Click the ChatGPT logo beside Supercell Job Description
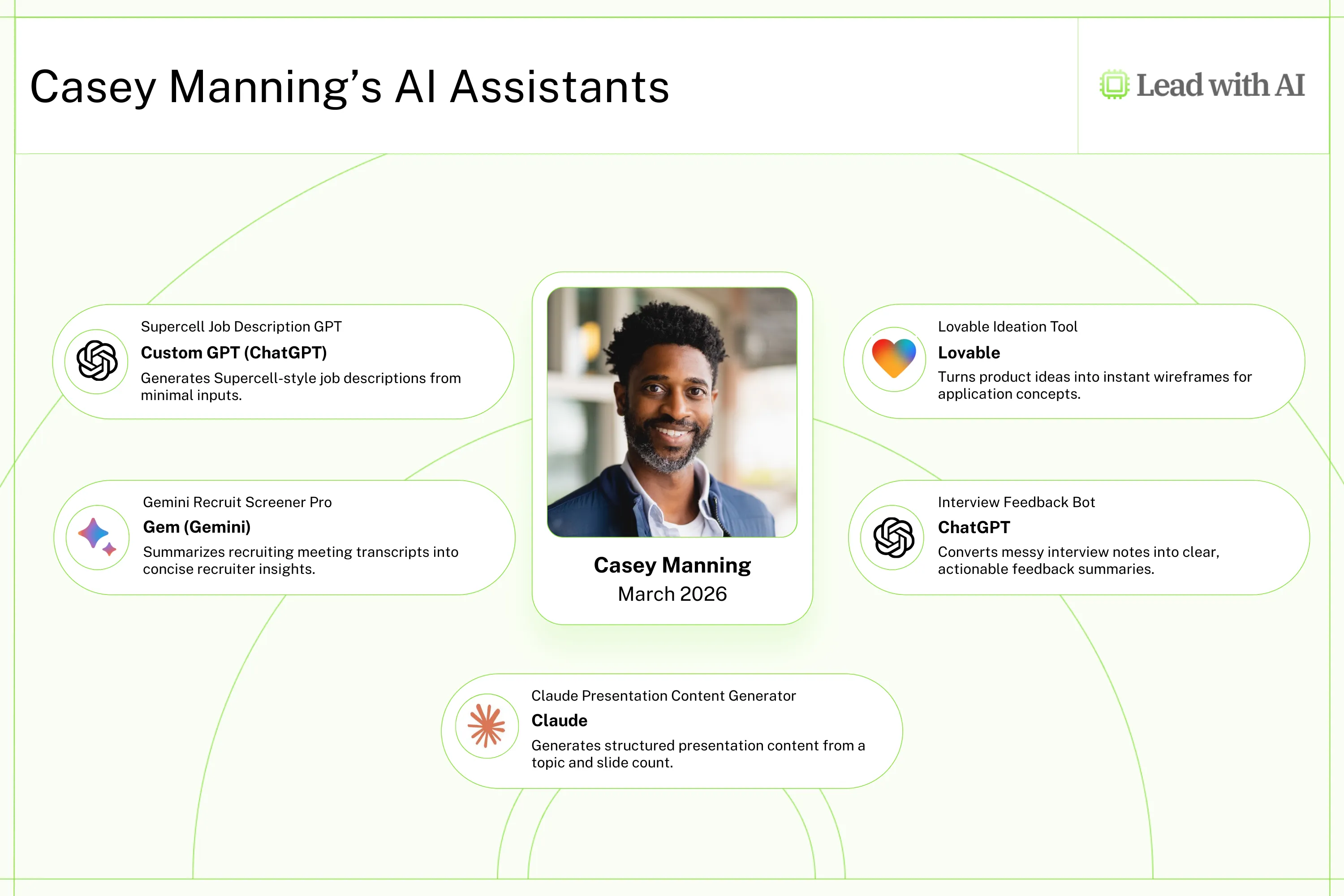 click(97, 361)
